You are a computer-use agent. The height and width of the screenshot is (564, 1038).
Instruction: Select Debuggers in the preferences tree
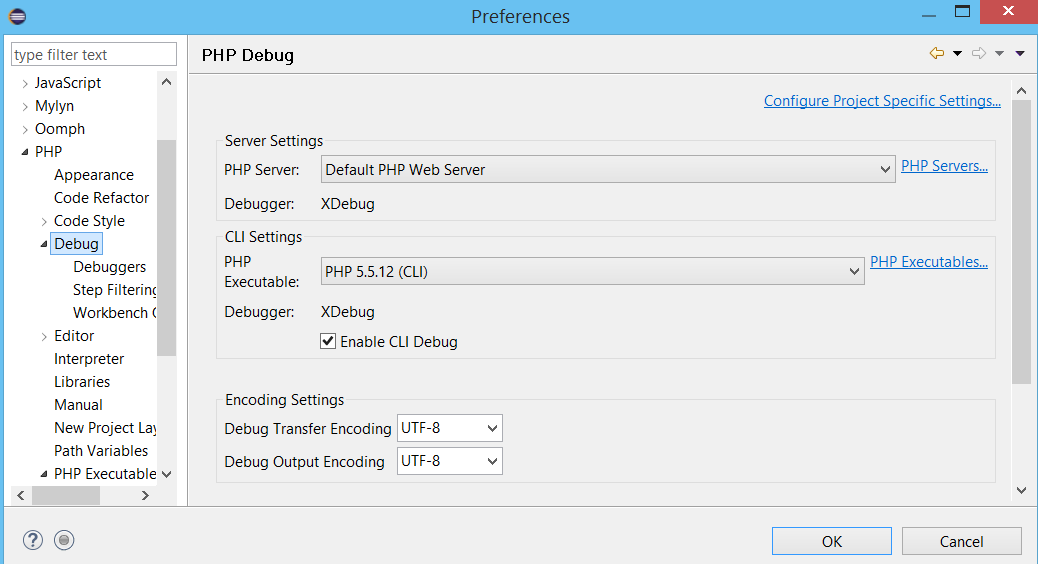tap(110, 267)
